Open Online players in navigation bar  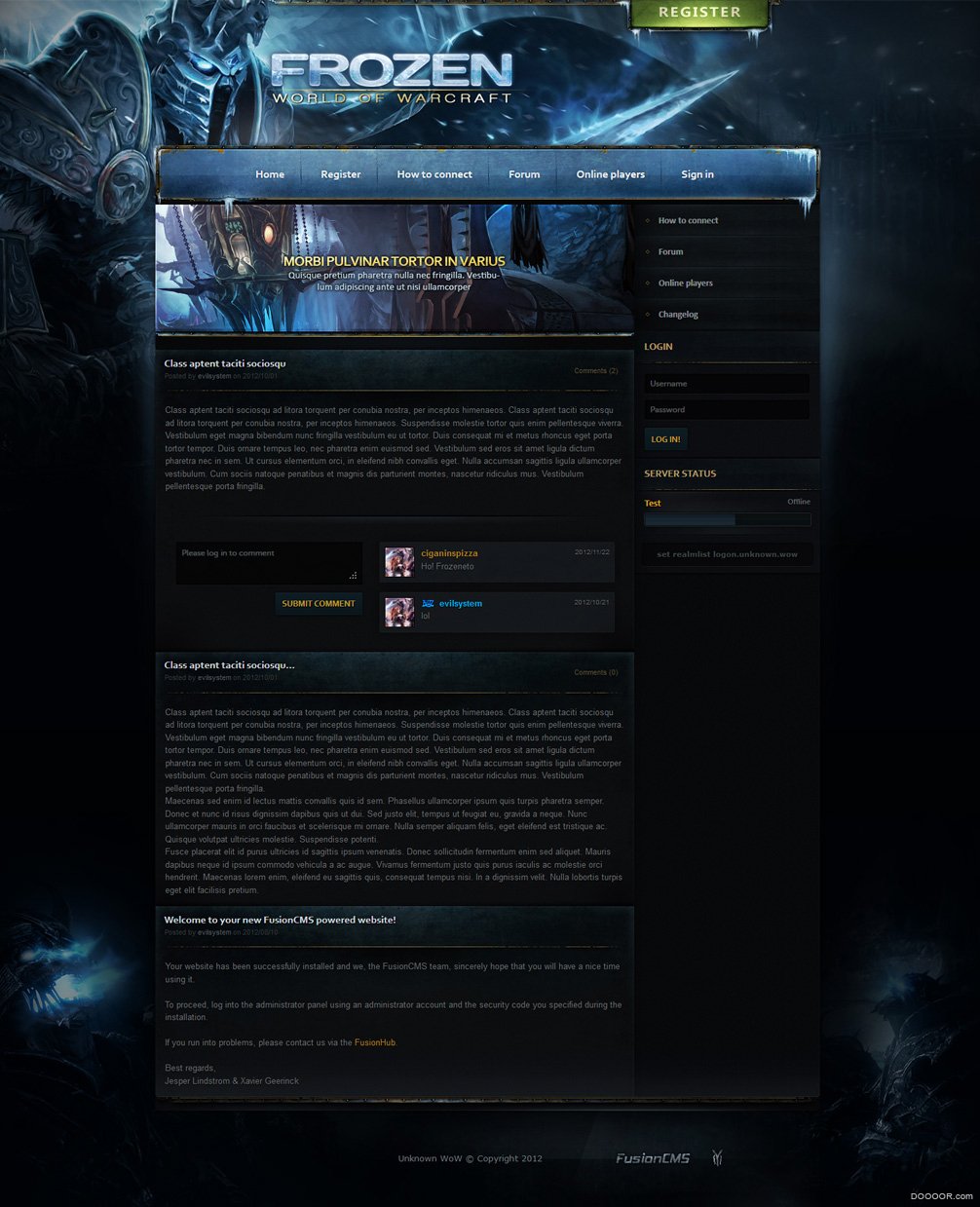pyautogui.click(x=611, y=174)
